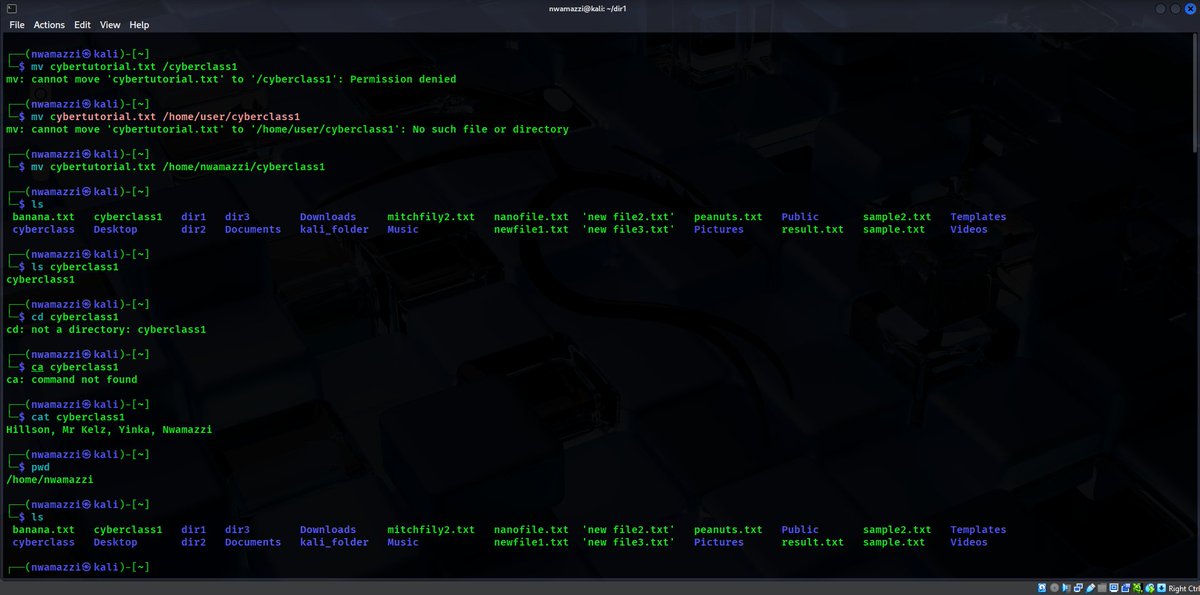Click the output 'Hillson, Mr Kelz, Yinka, Nwamazzi'
Image resolution: width=1200 pixels, height=595 pixels.
pos(109,429)
